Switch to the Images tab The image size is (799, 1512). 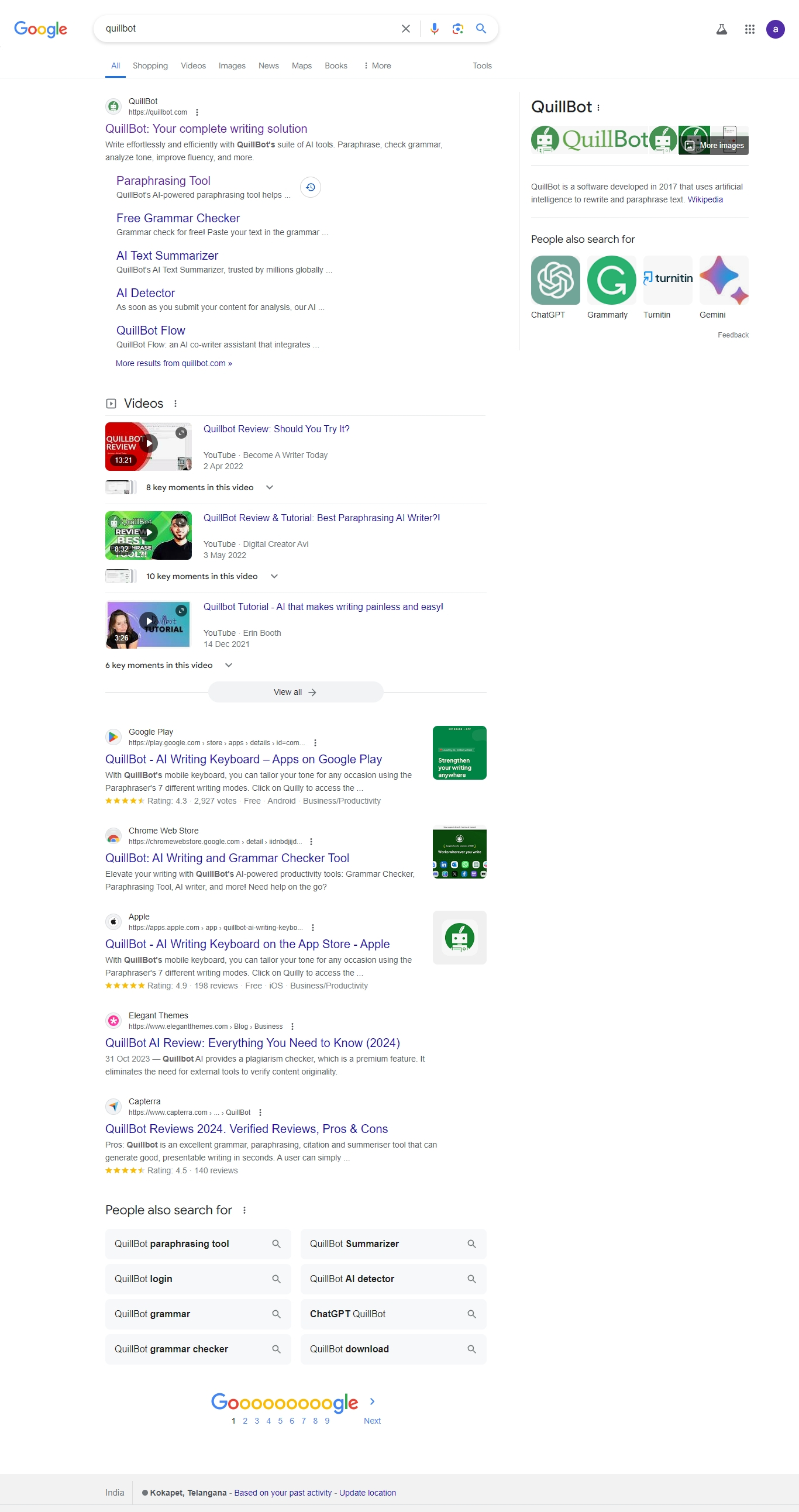232,66
